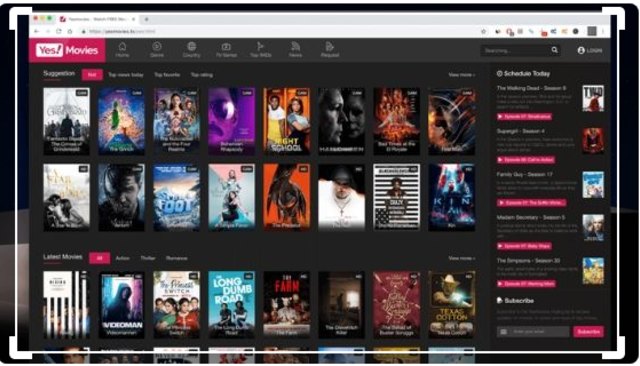
Task: Switch to Action tab in Latest Movies
Action: [x=122, y=258]
